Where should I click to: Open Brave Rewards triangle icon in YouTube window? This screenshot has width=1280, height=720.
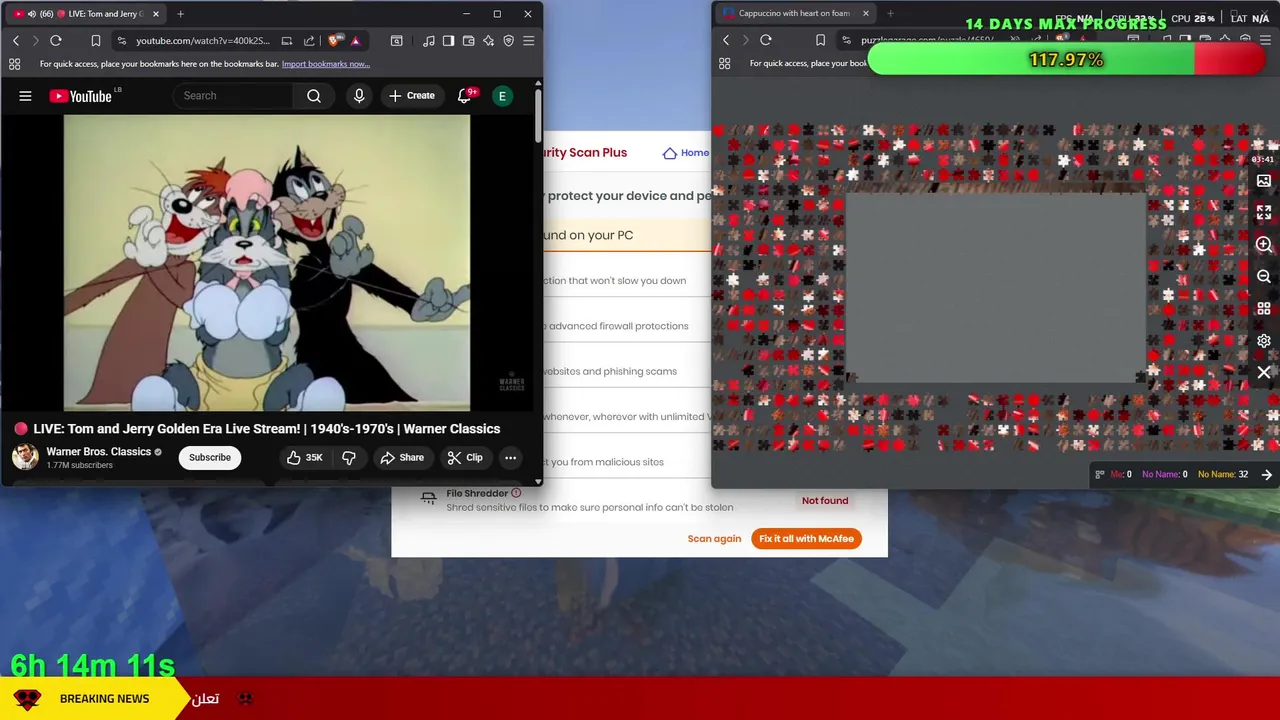(355, 41)
